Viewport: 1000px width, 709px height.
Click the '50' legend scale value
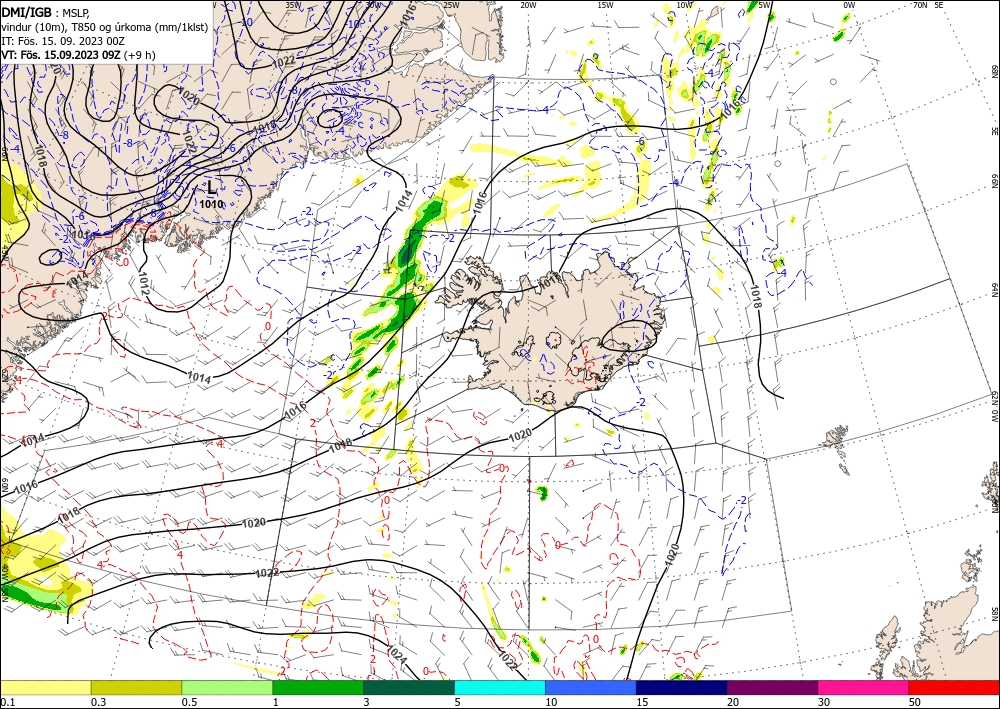(915, 702)
